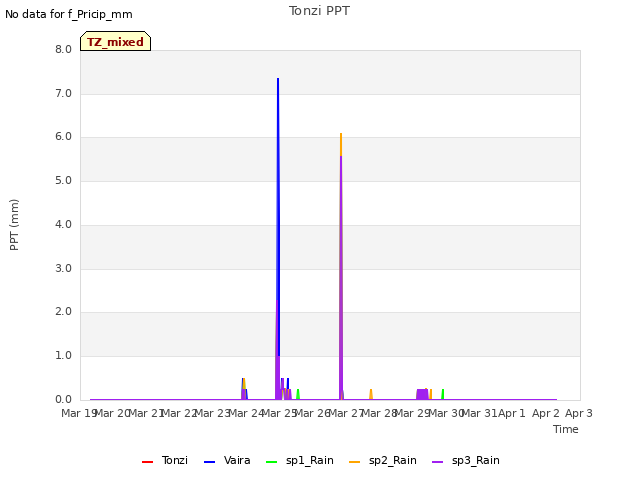Click the green sp1_Rain spike near Mar 30
The width and height of the screenshot is (640, 480).
443,394
